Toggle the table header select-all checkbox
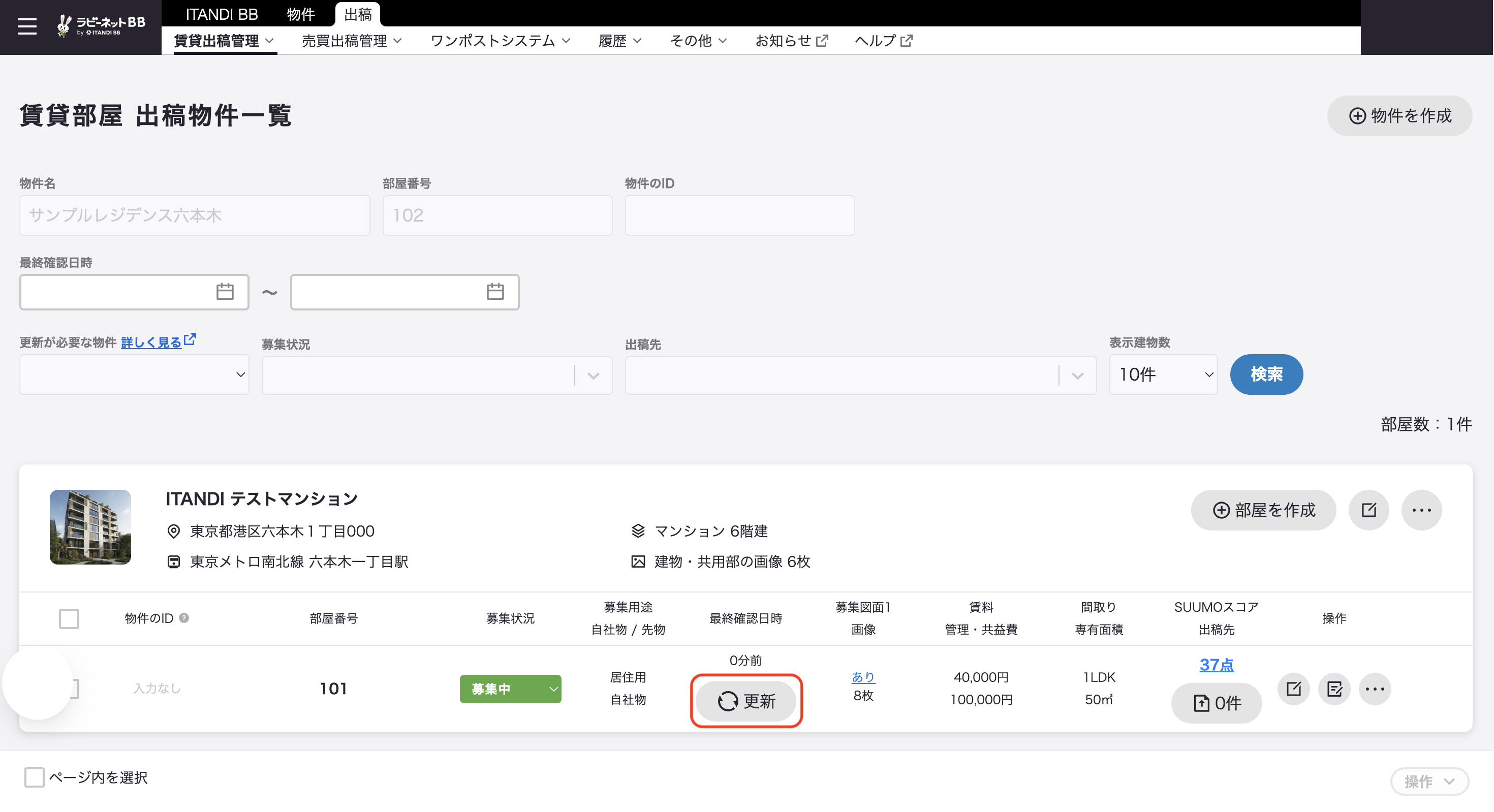This screenshot has width=1494, height=812. (x=69, y=619)
